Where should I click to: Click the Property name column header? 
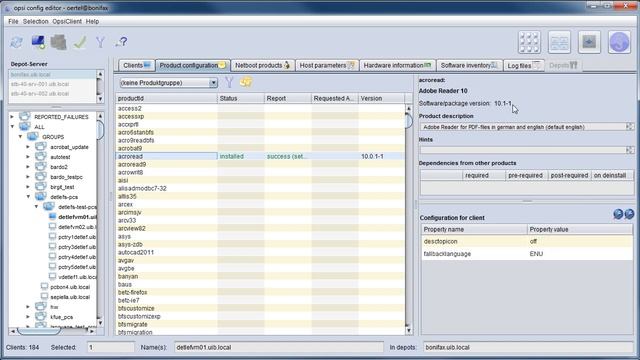pos(474,229)
